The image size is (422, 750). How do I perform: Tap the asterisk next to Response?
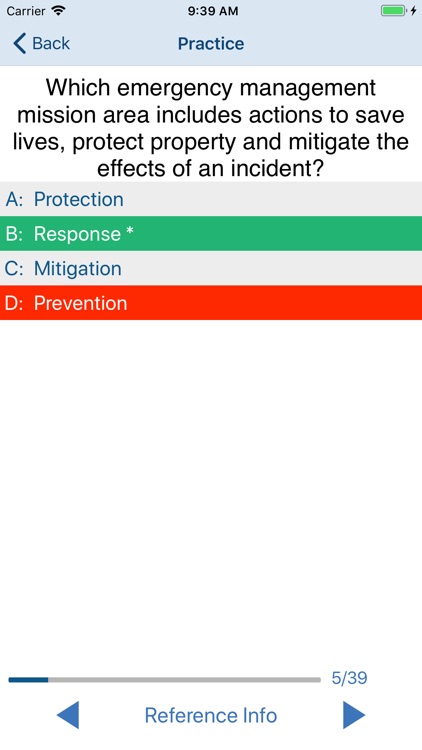tap(130, 232)
